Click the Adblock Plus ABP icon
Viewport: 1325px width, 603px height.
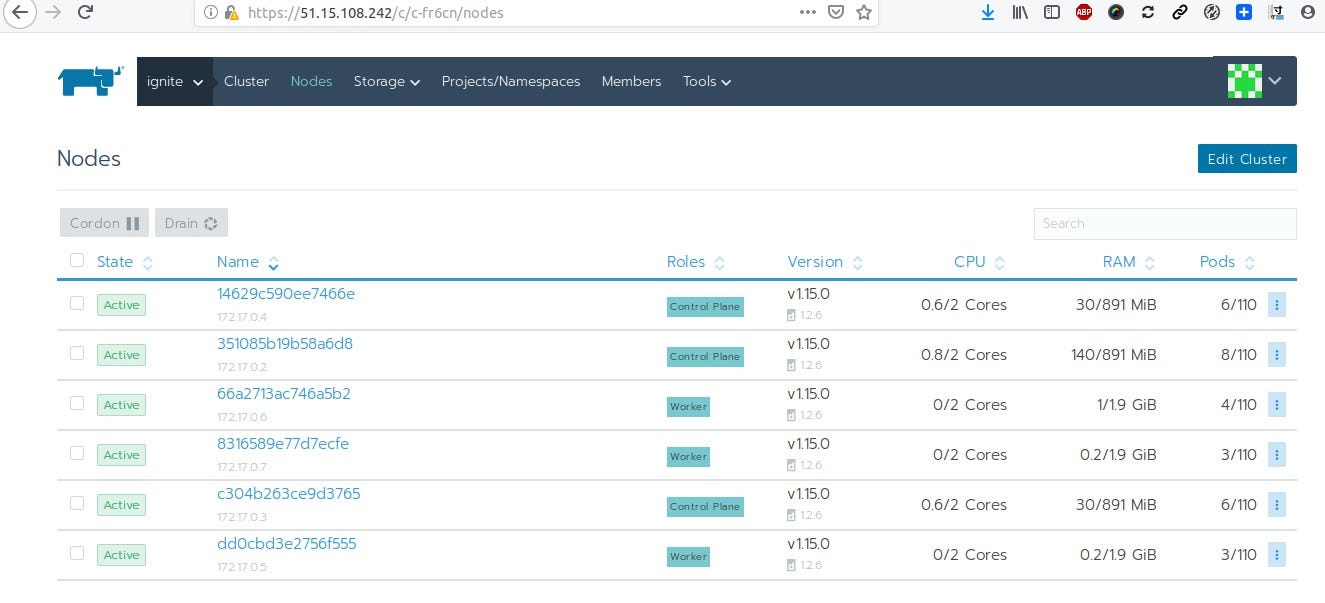coord(1083,13)
